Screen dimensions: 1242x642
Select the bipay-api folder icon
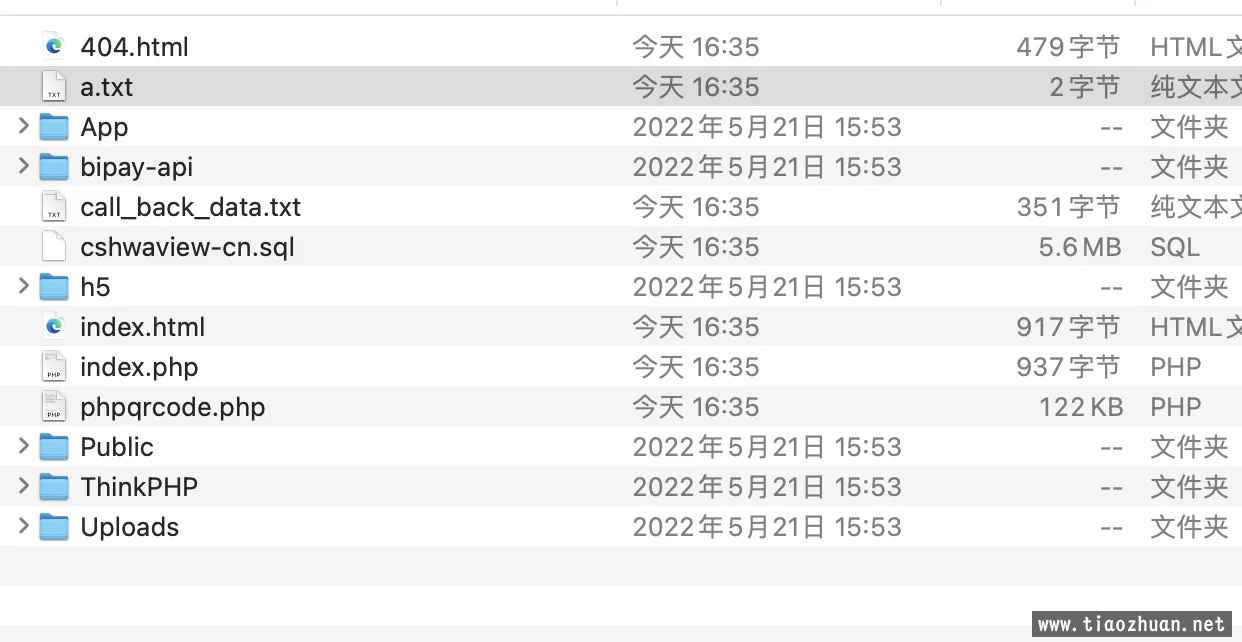pyautogui.click(x=54, y=167)
